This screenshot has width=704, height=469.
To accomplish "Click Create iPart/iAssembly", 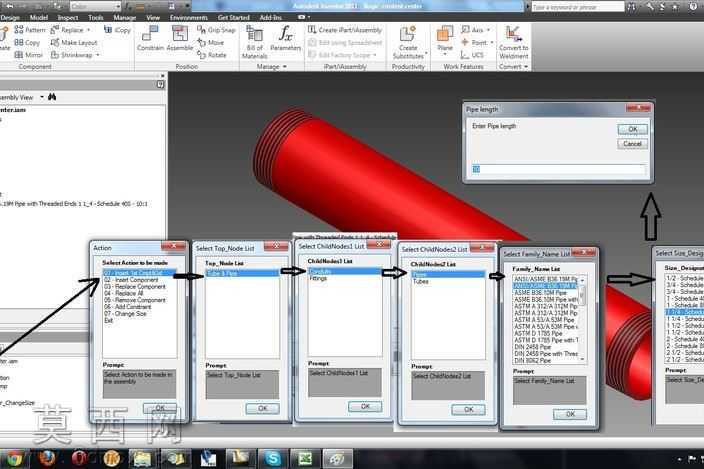I will tap(345, 30).
